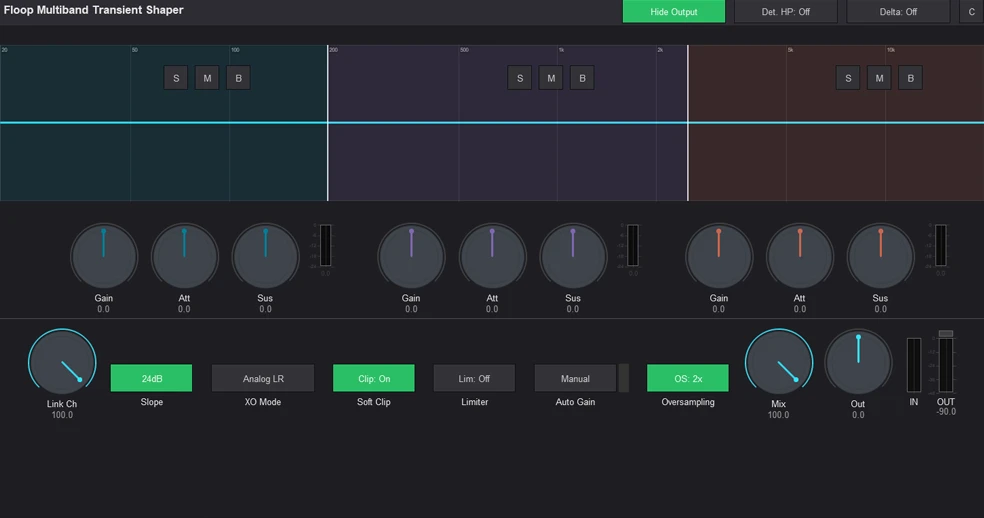Click the Limiter label
The image size is (984, 518).
[x=474, y=402]
